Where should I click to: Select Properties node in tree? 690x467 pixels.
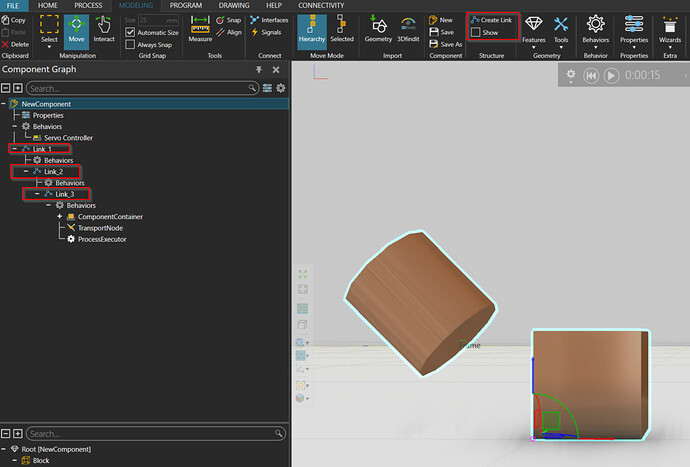(x=43, y=115)
